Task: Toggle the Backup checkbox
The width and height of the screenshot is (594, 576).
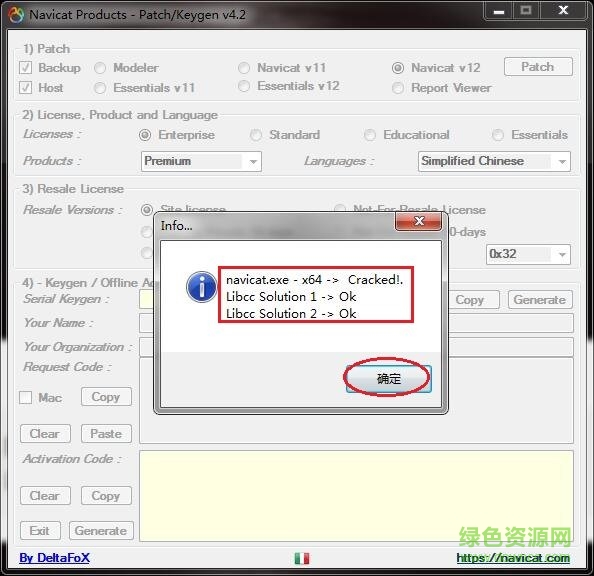Action: point(25,68)
